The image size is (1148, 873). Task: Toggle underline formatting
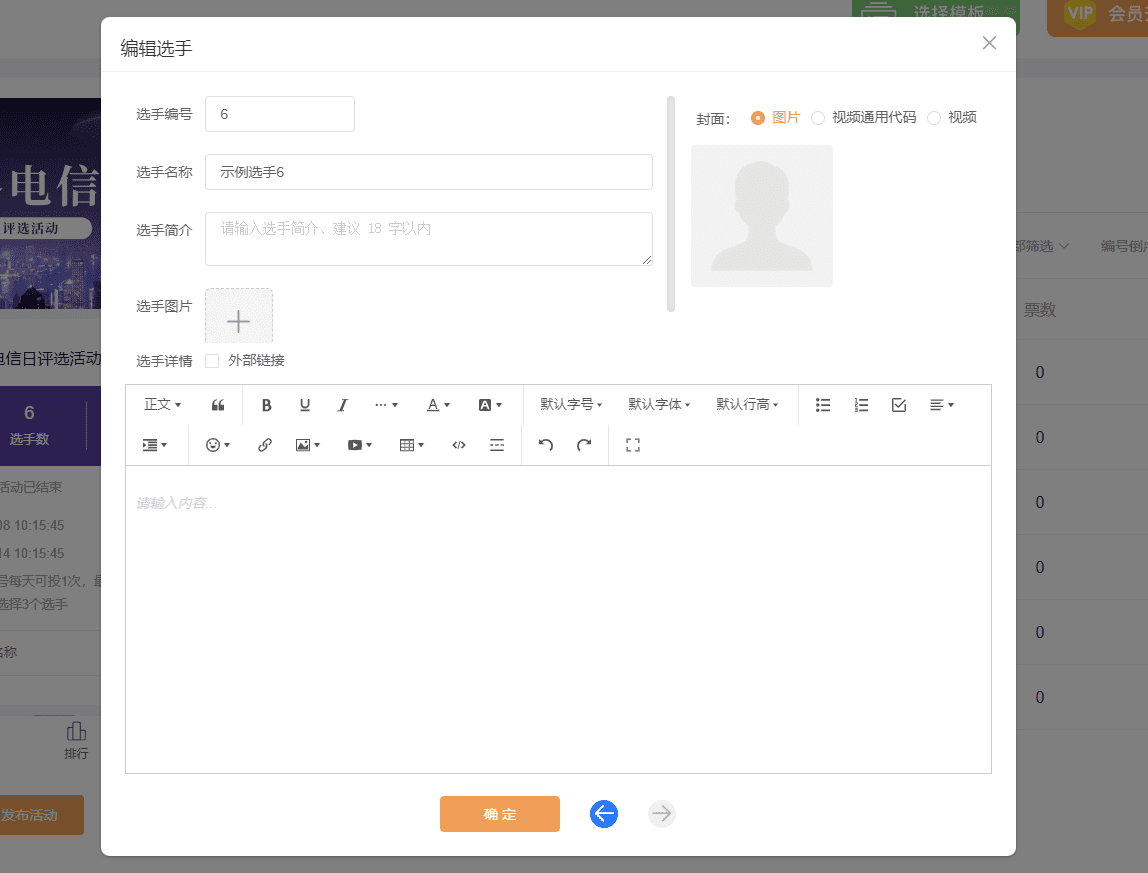tap(305, 404)
